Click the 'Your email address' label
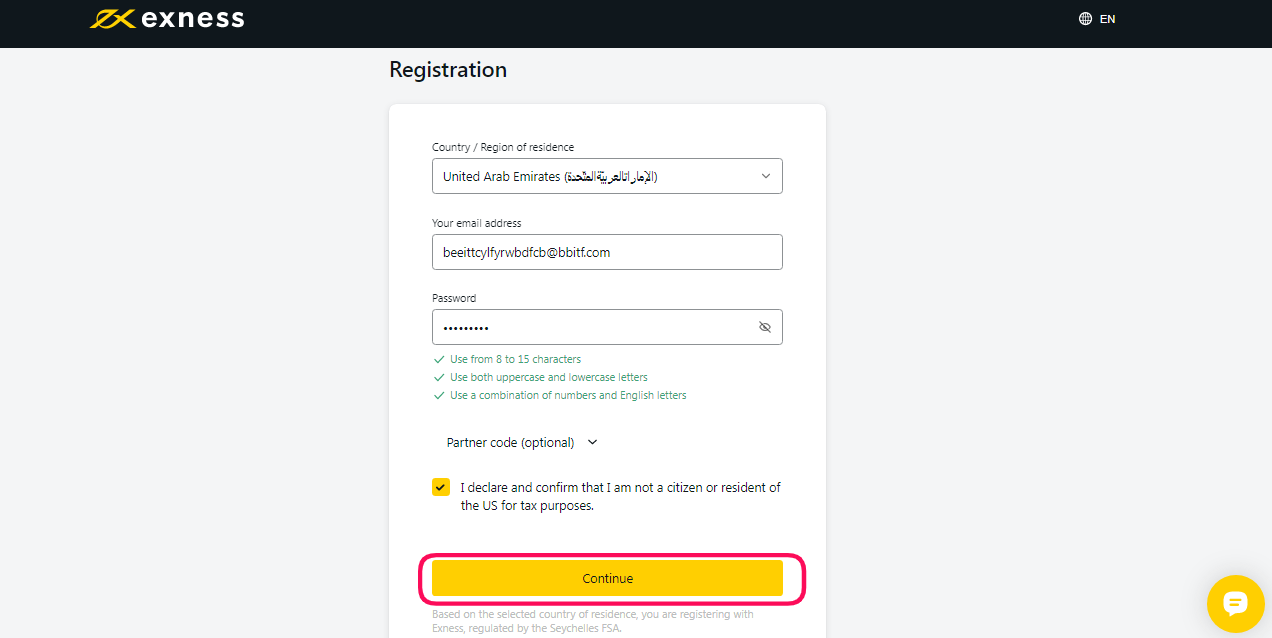The image size is (1272, 638). click(477, 223)
